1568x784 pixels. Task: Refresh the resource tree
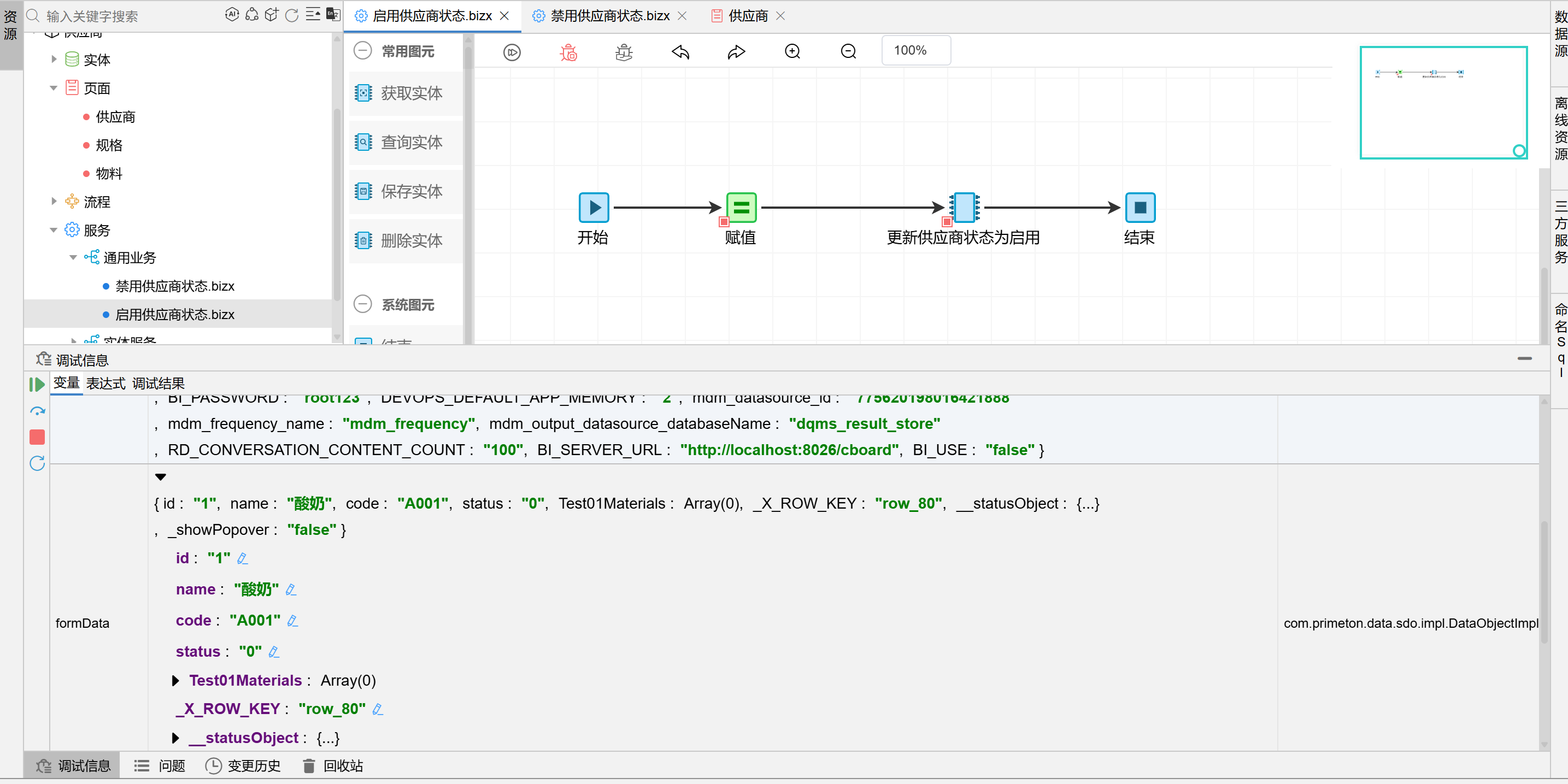point(291,15)
